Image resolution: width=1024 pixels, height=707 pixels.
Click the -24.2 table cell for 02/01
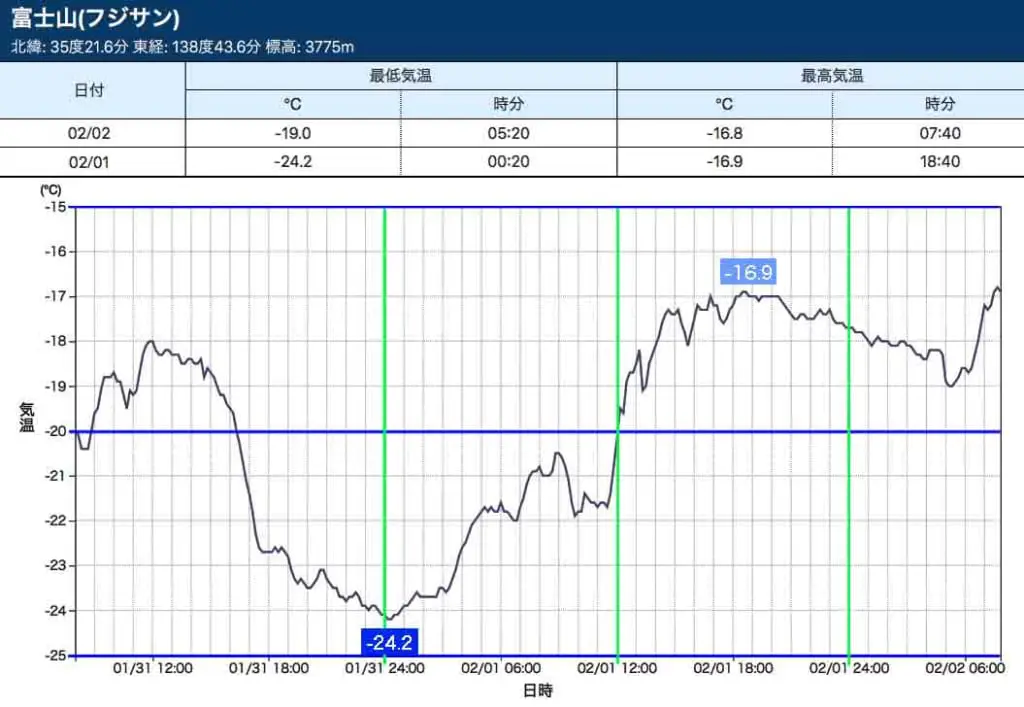(x=293, y=162)
